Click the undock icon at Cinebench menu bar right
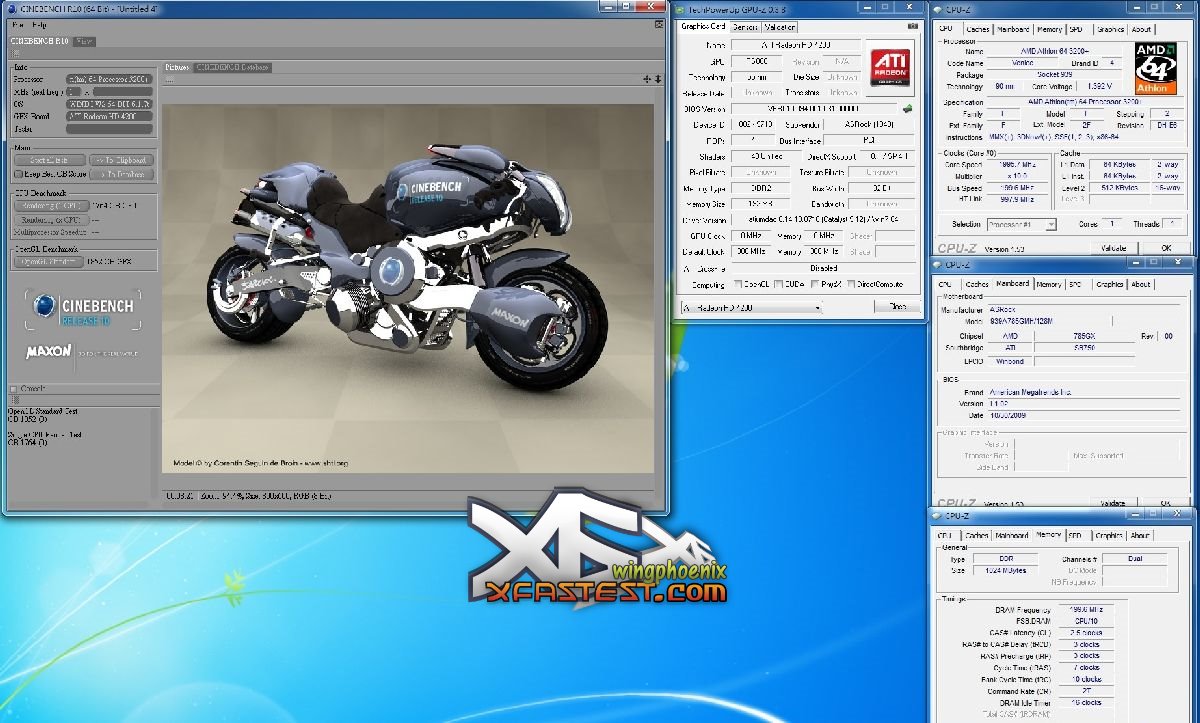Image resolution: width=1200 pixels, height=723 pixels. tap(657, 24)
